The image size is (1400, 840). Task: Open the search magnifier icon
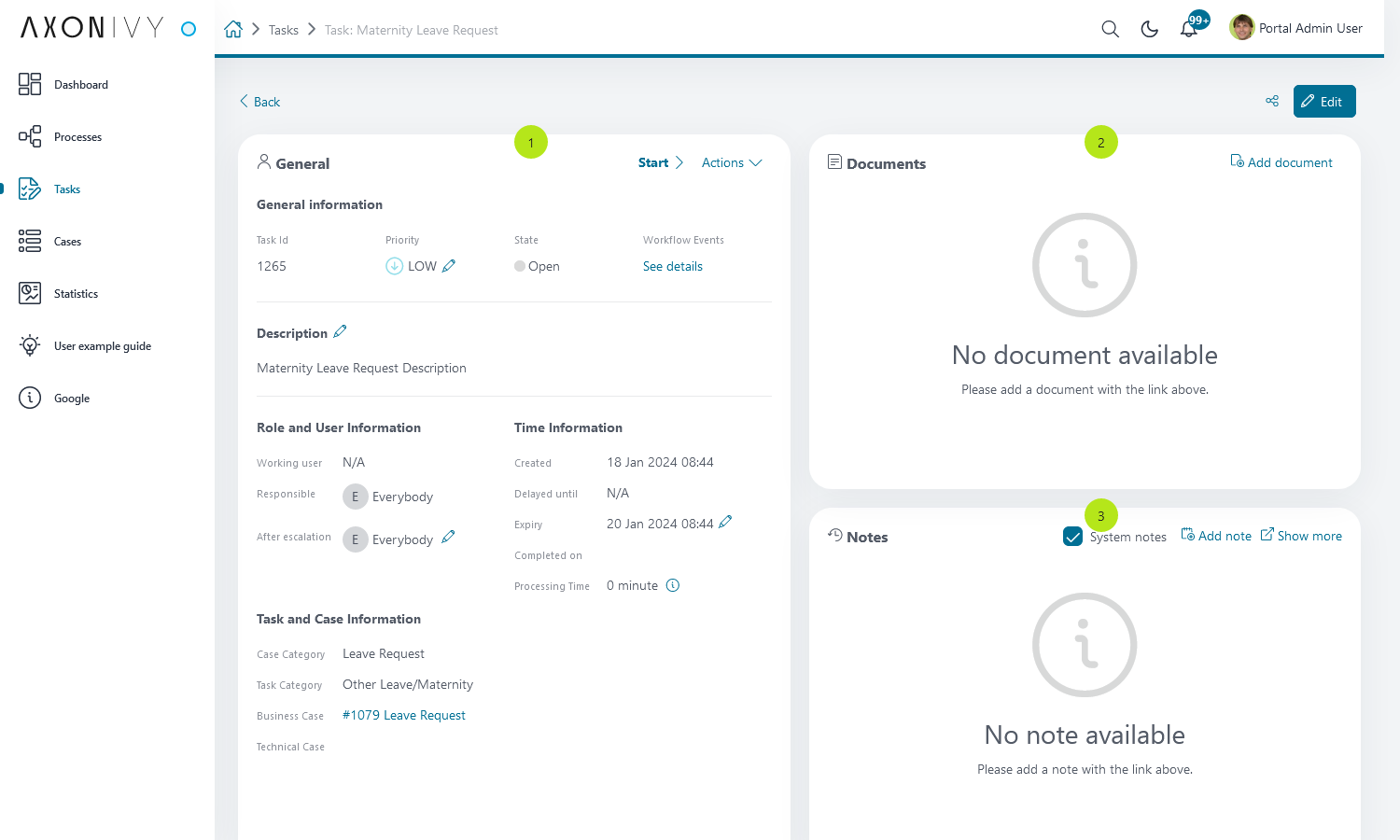click(1110, 29)
